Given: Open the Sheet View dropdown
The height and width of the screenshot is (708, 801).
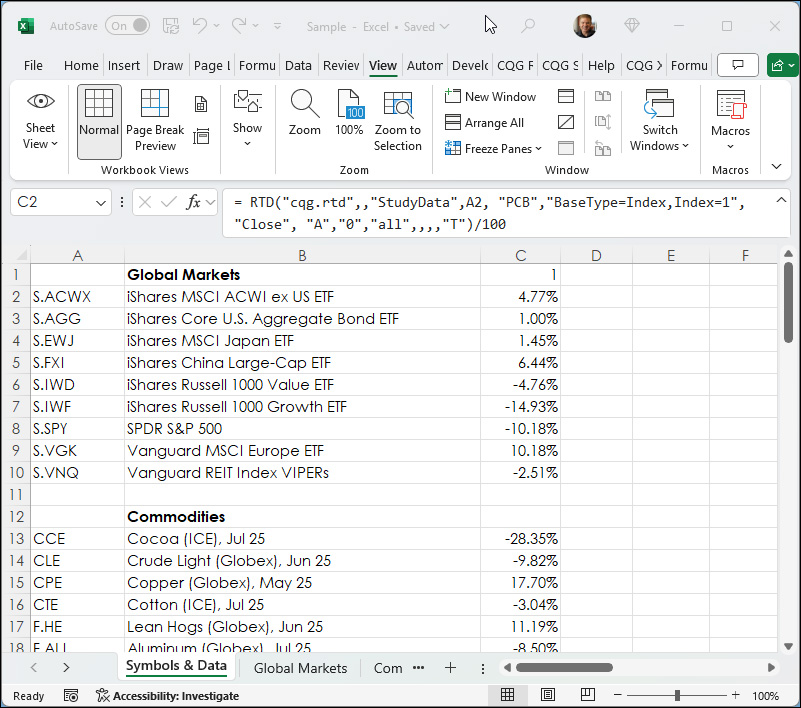Looking at the screenshot, I should coord(40,121).
